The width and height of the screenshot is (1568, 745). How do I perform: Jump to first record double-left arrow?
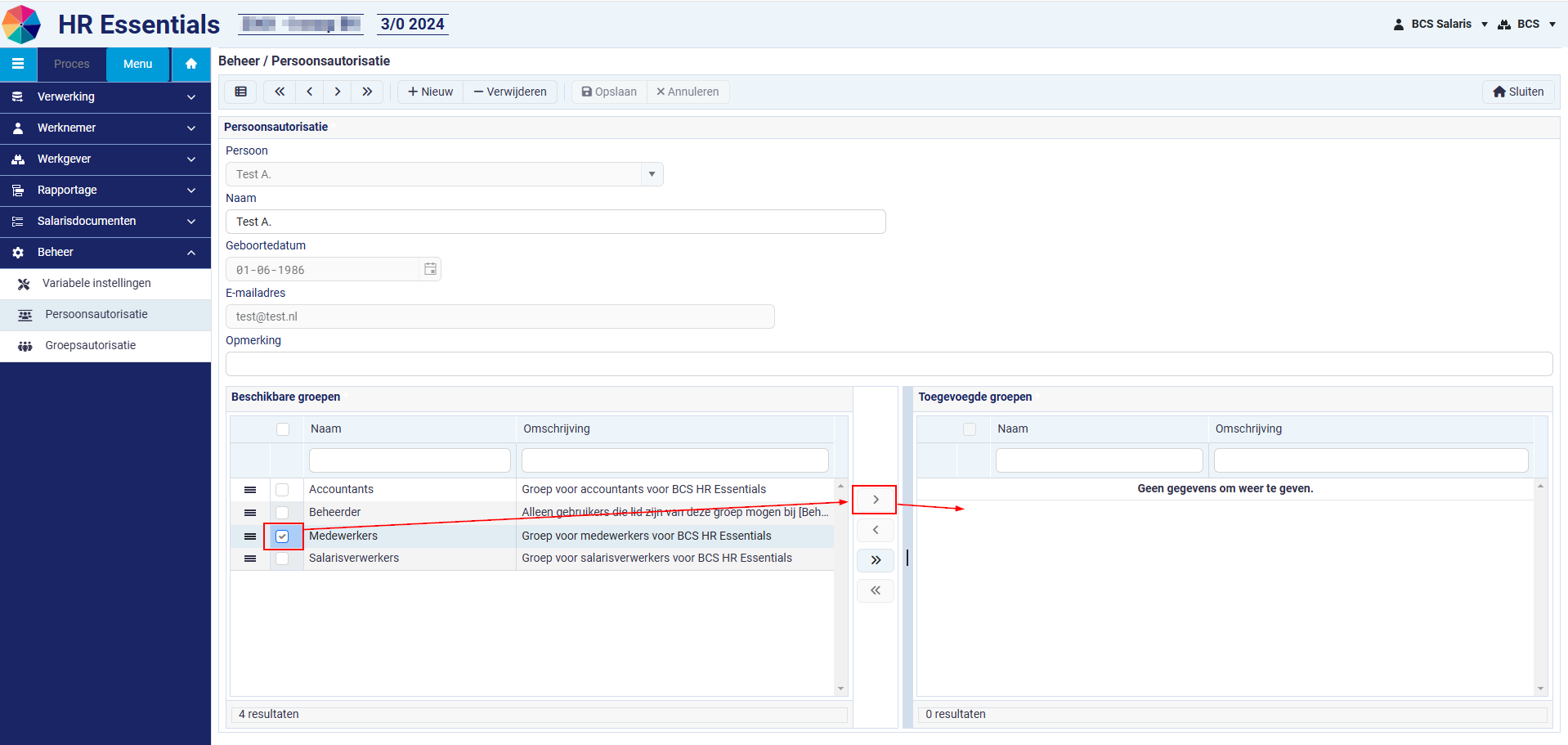(280, 92)
